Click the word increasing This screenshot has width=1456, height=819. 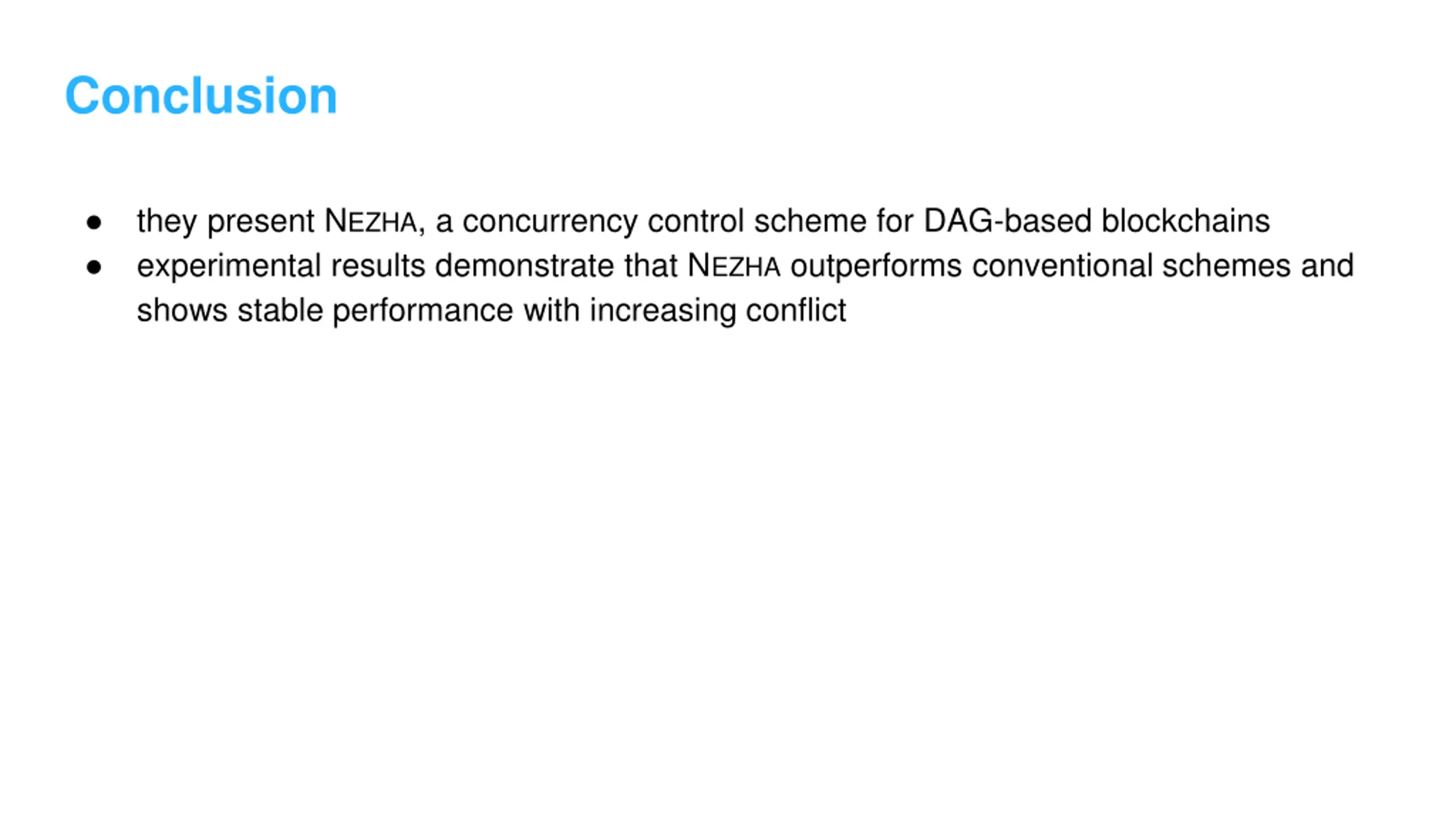[x=663, y=311]
